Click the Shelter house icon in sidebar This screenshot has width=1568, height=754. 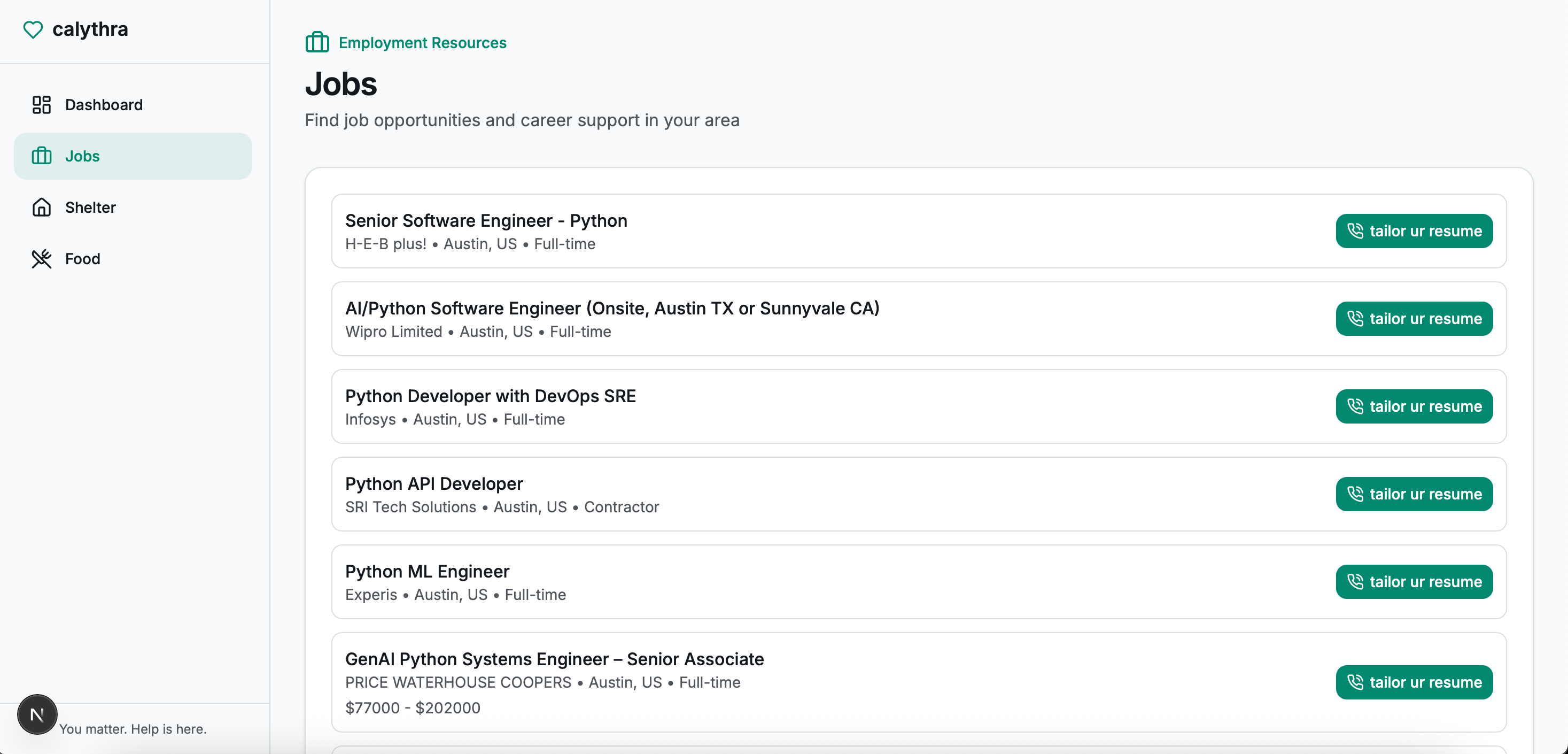[x=41, y=207]
